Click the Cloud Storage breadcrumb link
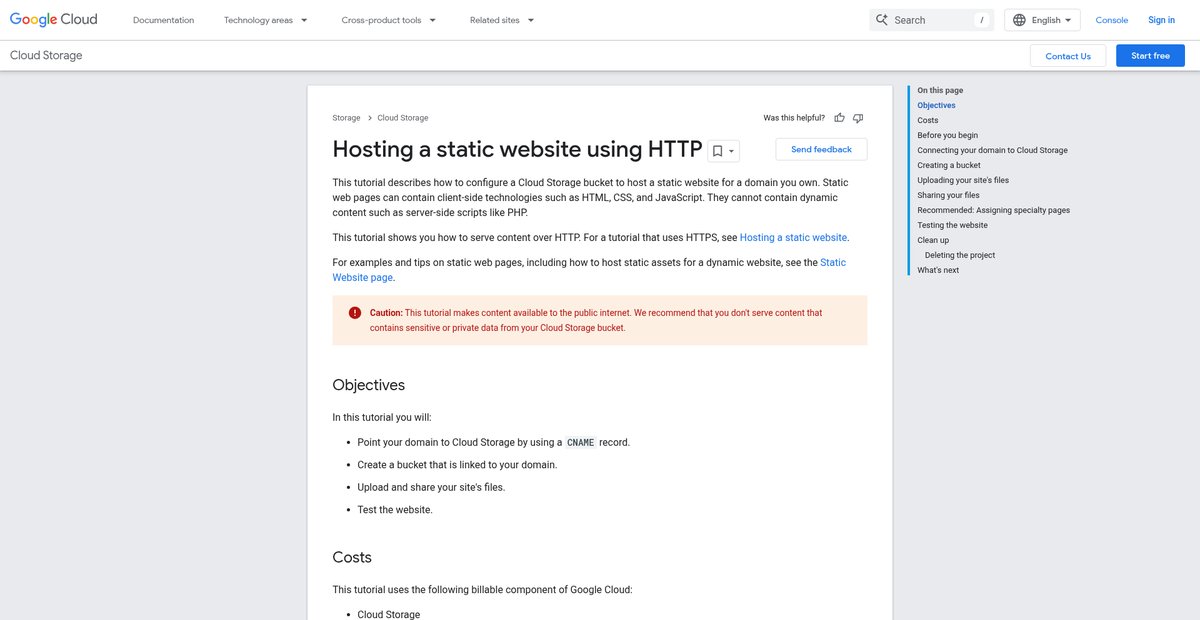Image resolution: width=1200 pixels, height=620 pixels. tap(402, 118)
